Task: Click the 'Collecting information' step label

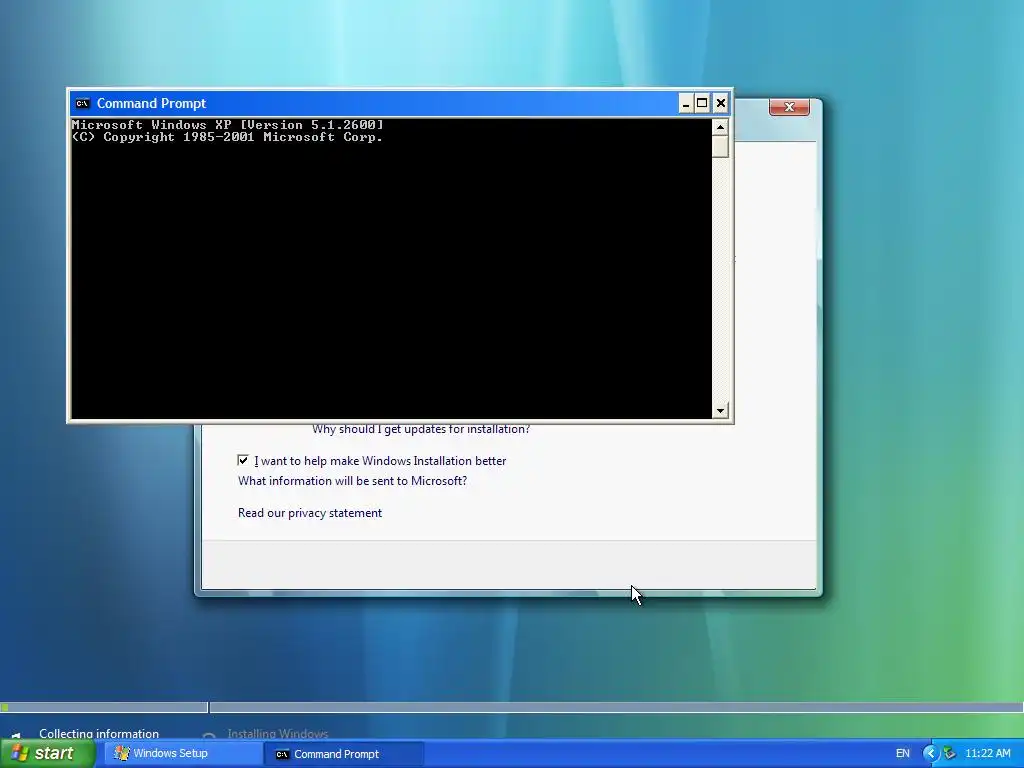Action: (x=99, y=733)
